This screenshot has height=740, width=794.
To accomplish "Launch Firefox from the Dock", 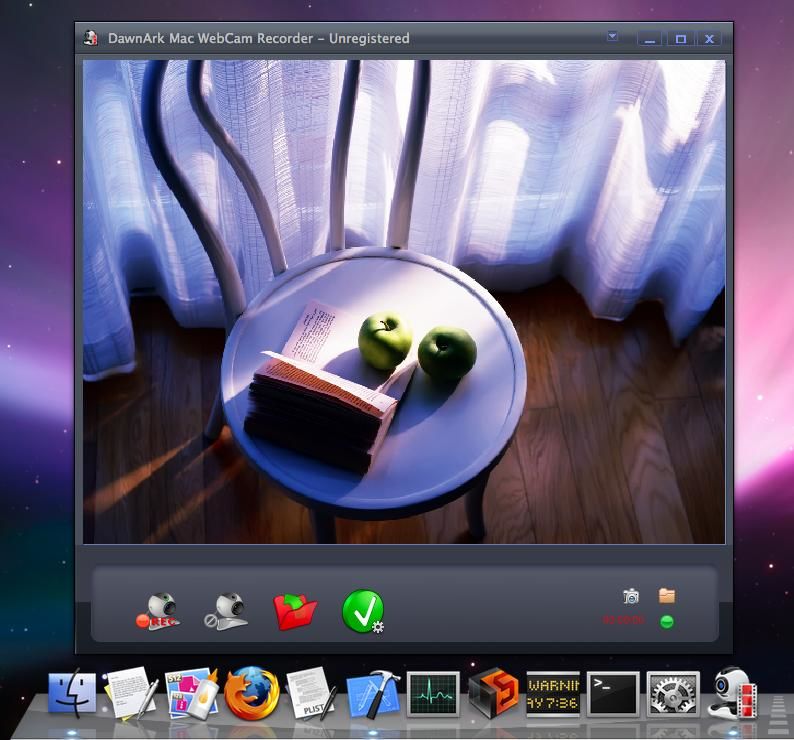I will [252, 693].
